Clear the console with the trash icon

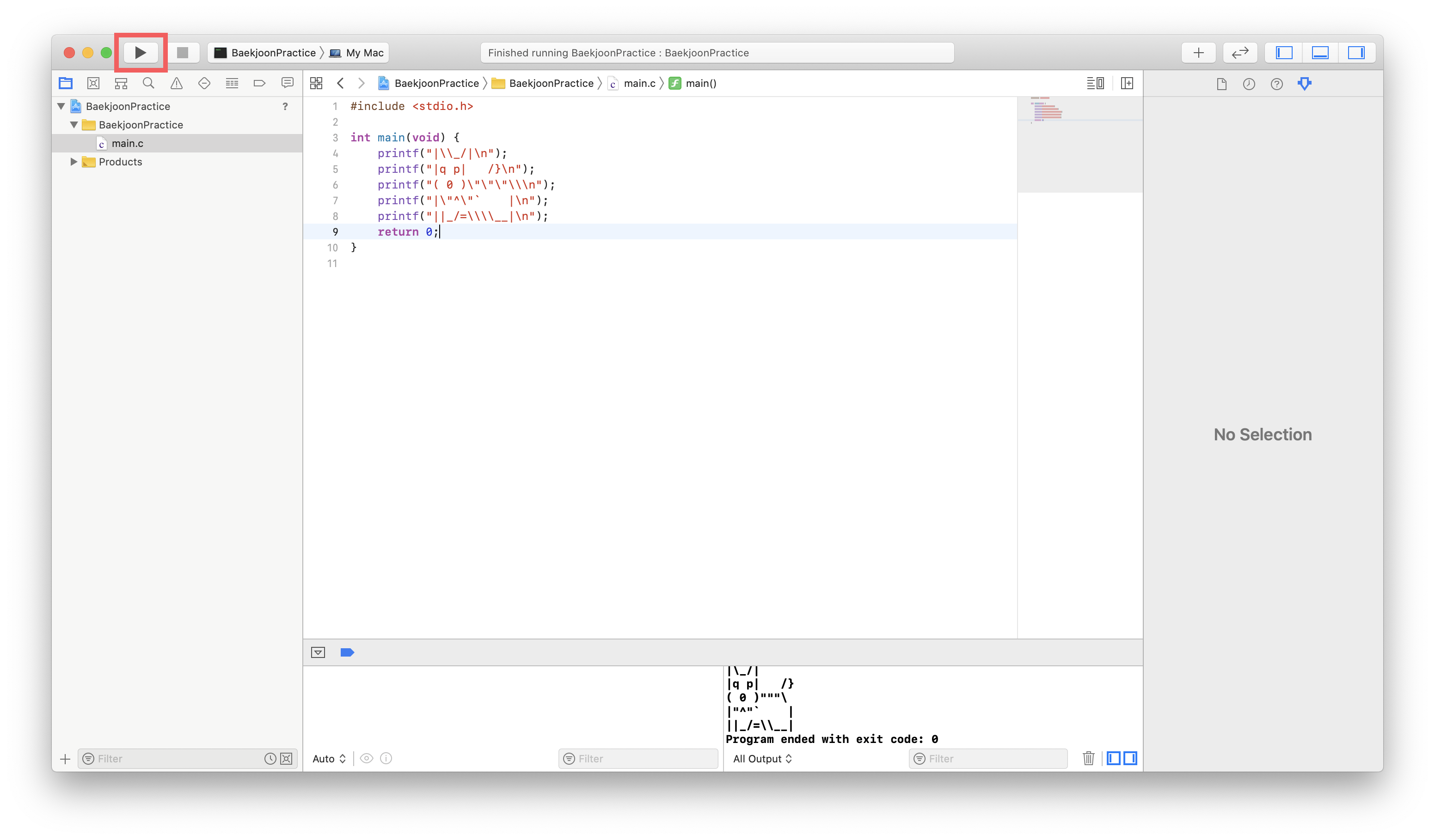(1088, 758)
